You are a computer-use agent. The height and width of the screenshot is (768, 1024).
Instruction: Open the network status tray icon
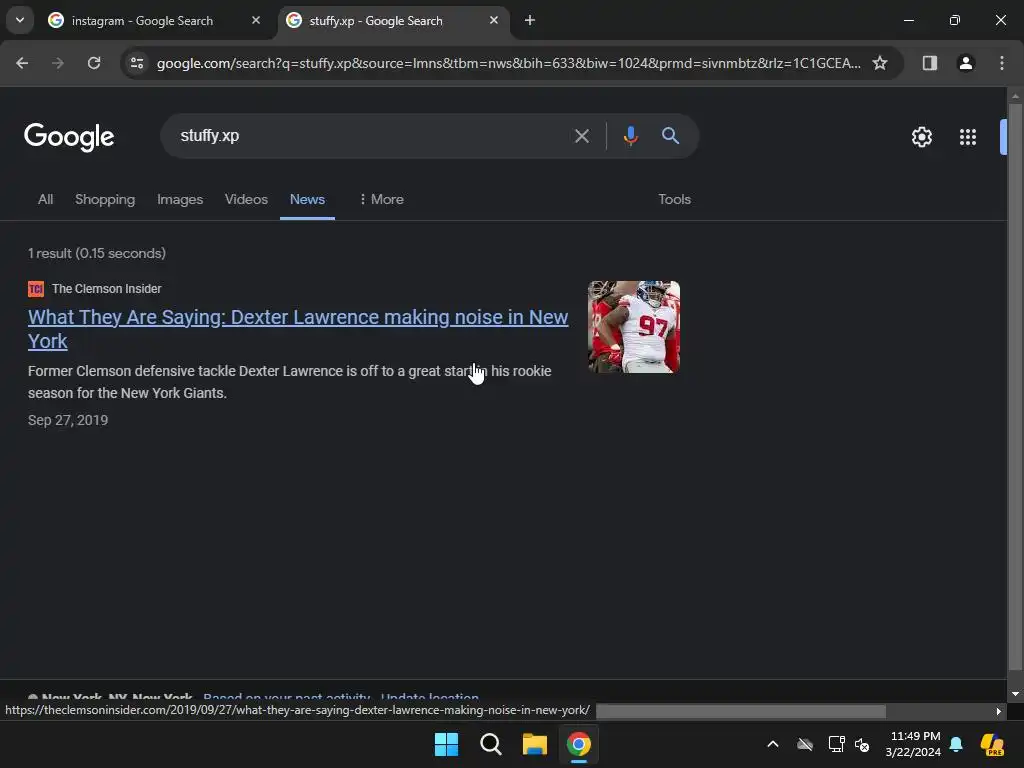[837, 744]
